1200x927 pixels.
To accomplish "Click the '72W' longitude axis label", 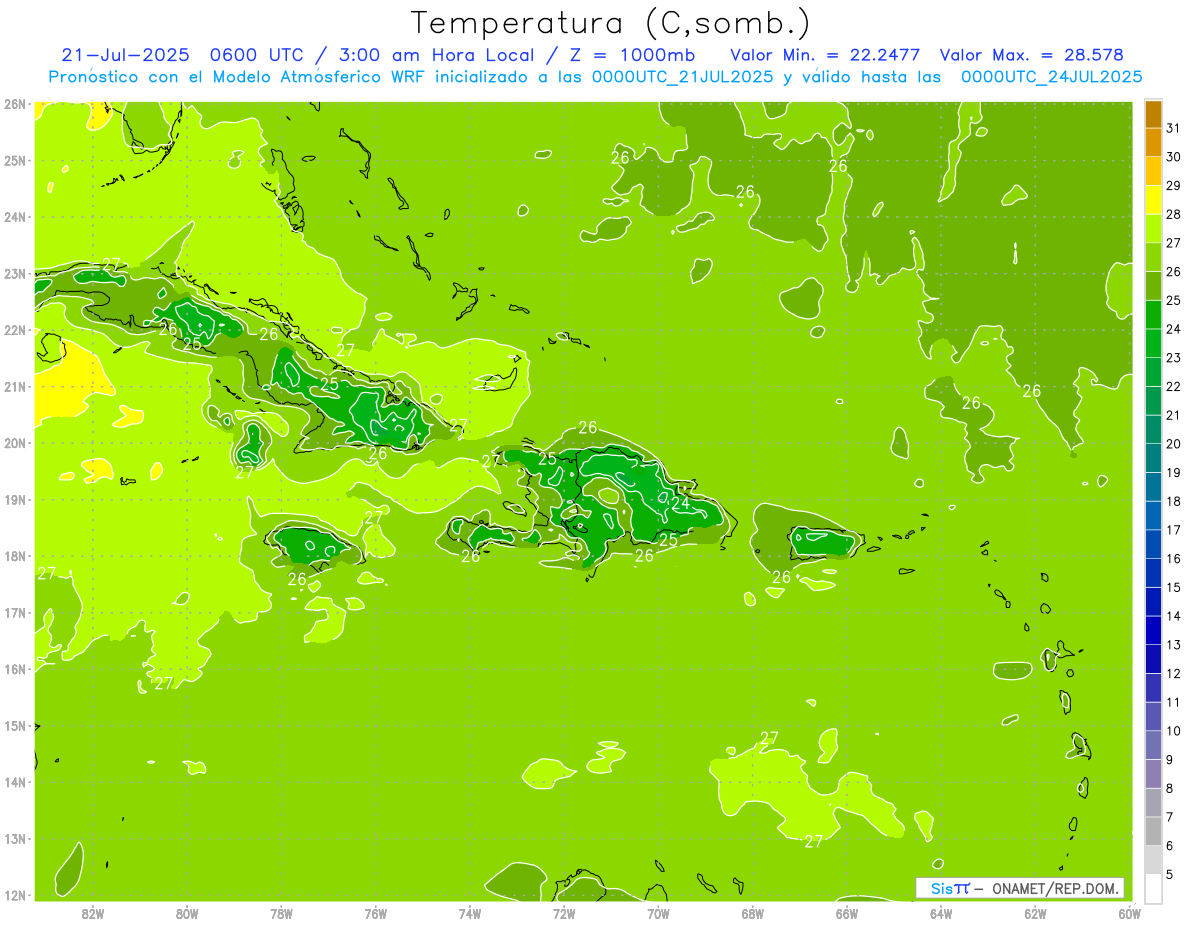I will [x=564, y=913].
